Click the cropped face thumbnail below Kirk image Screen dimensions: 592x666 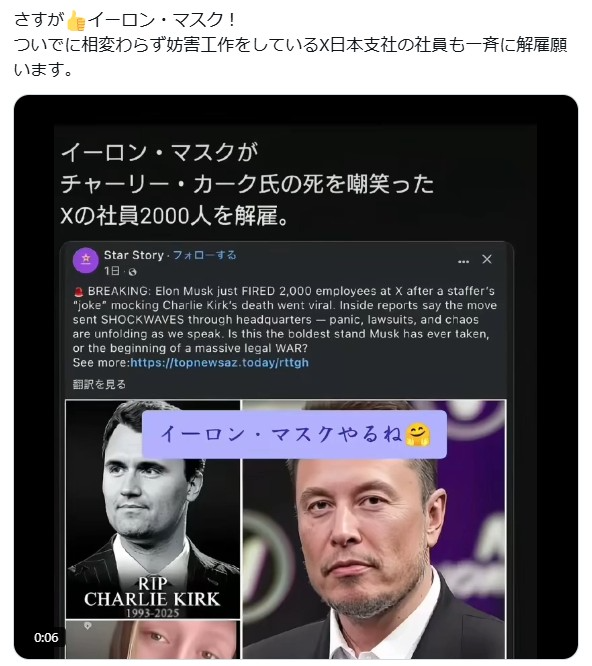tap(152, 640)
